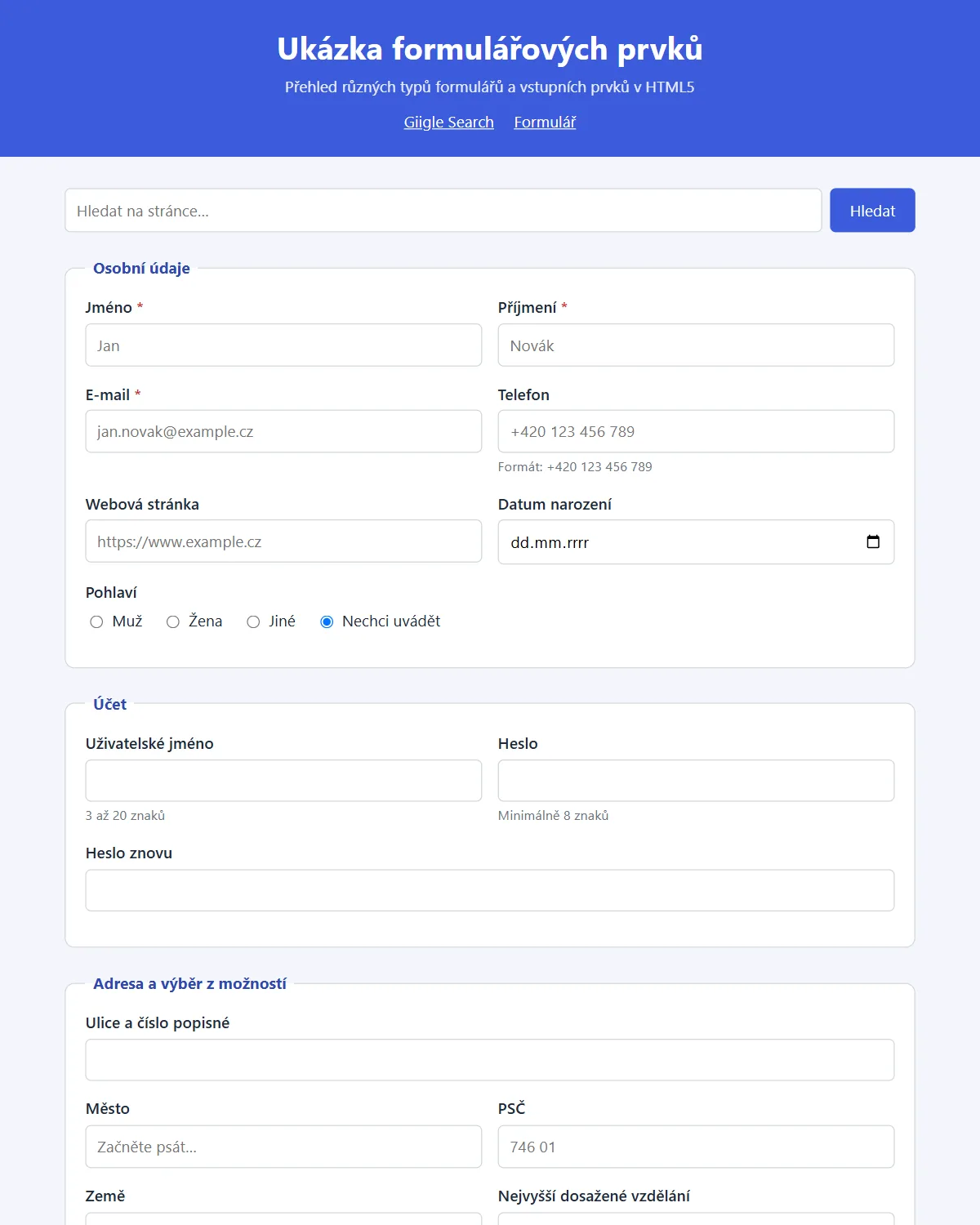Click the Hledat search button
The width and height of the screenshot is (980, 1225).
872,211
